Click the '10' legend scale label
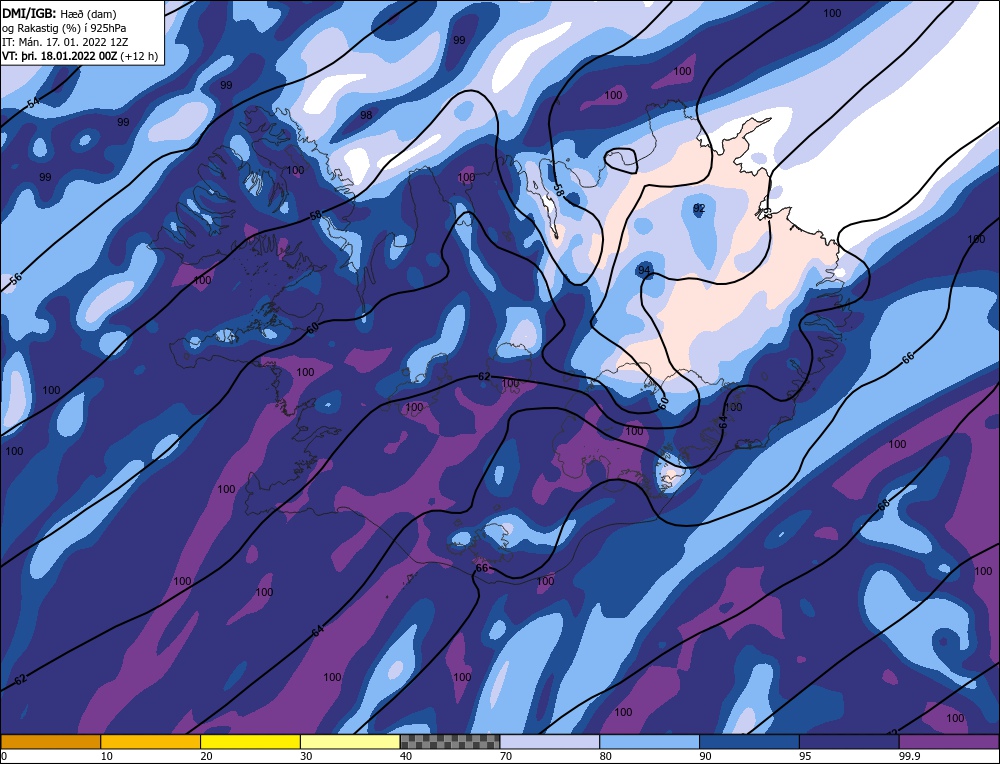The height and width of the screenshot is (764, 1000). [107, 756]
